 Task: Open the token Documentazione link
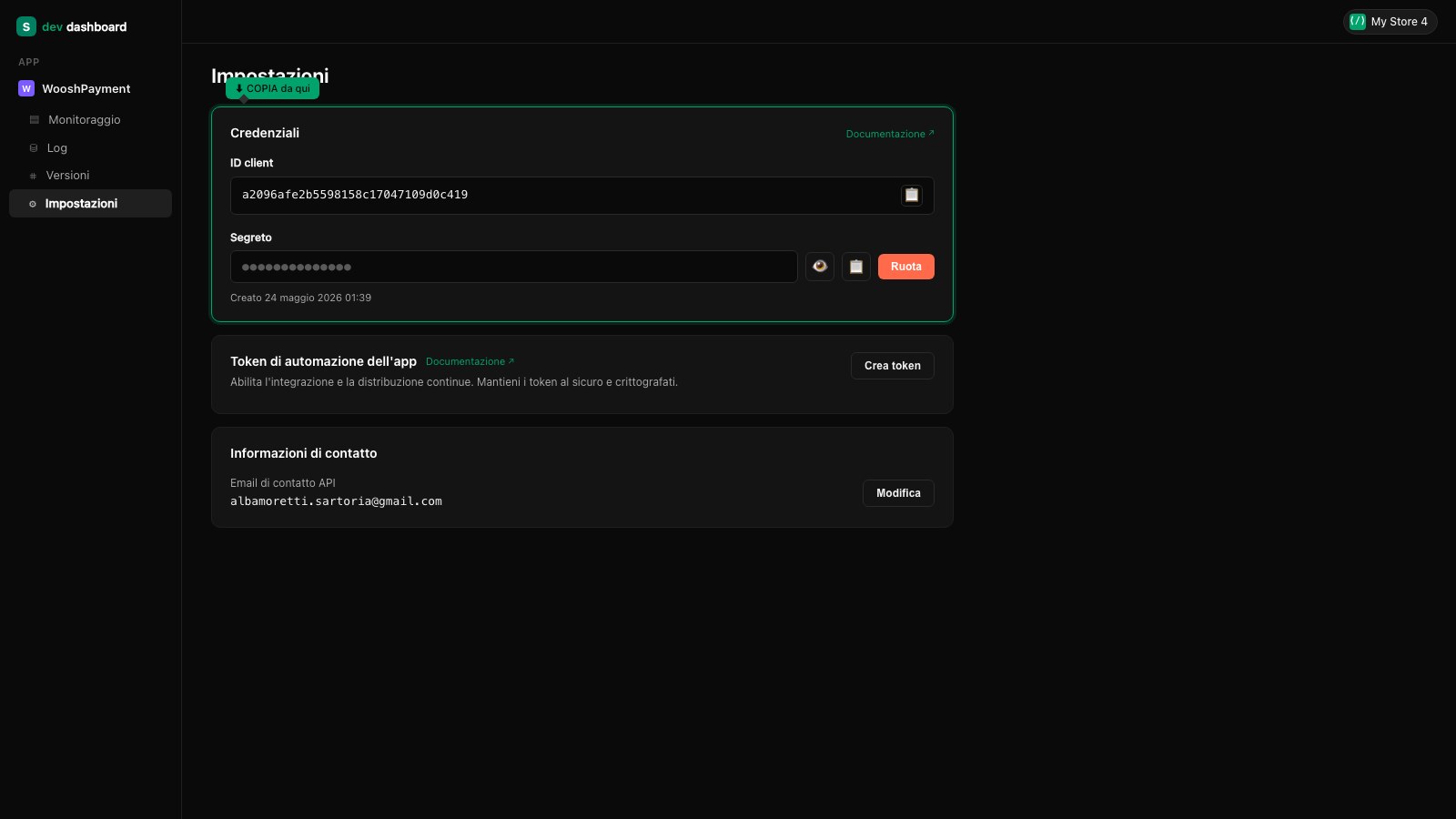(470, 361)
